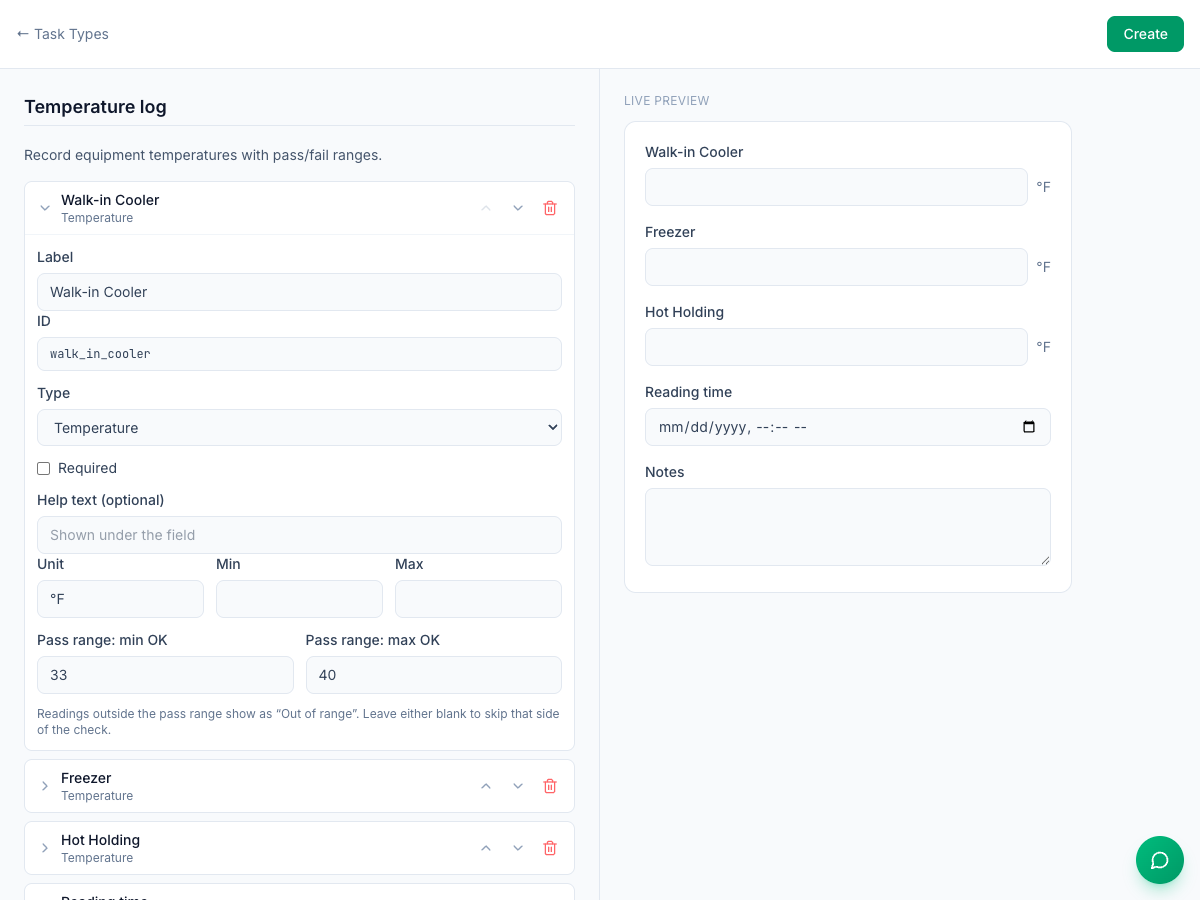The height and width of the screenshot is (900, 1200).
Task: Open the chat support bubble
Action: (1160, 860)
